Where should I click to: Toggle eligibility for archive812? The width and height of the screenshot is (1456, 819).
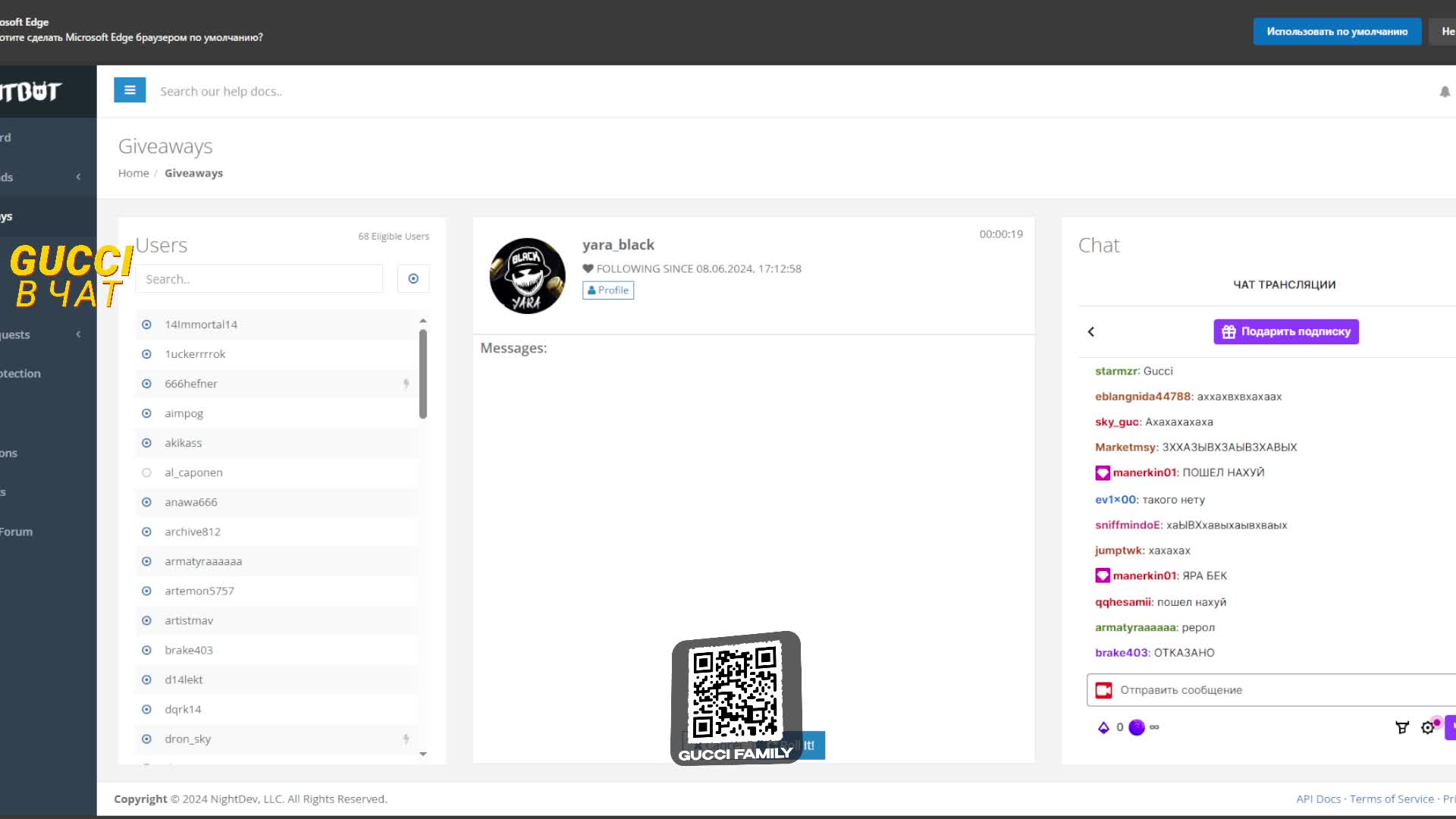point(146,532)
